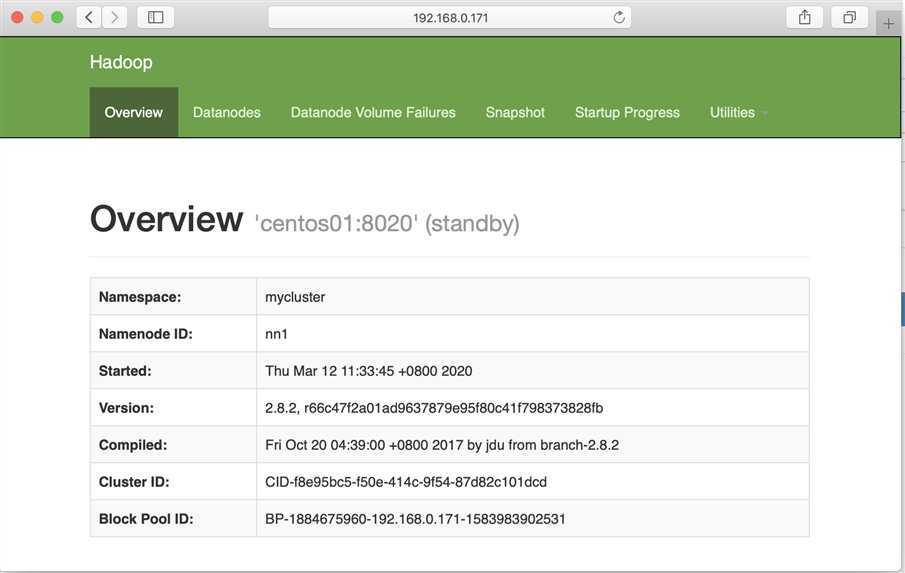Go forward with the Safari forward arrow
The height and width of the screenshot is (573, 905).
click(x=114, y=17)
